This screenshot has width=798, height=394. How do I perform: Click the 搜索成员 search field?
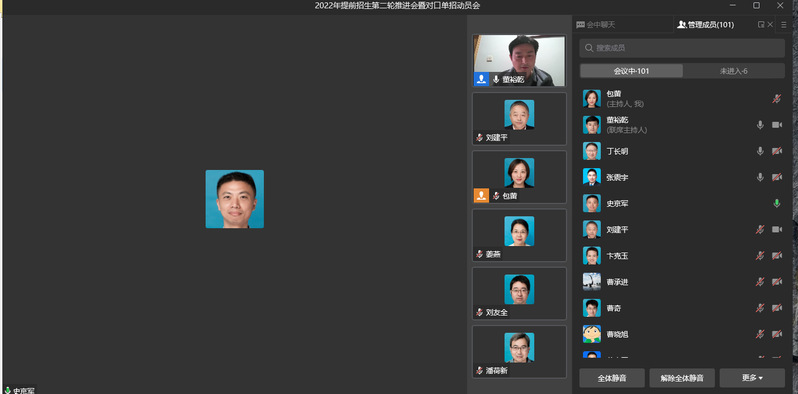682,48
